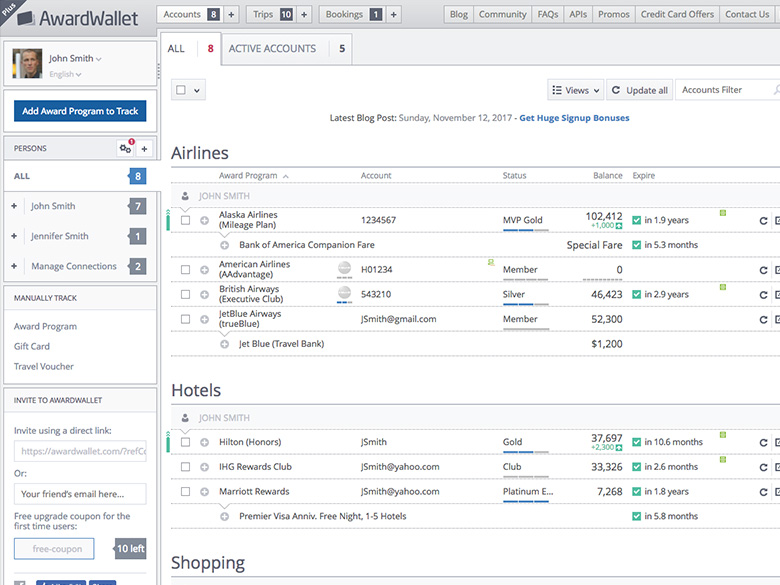Click the alliance icon on American Airlines row

pos(344,269)
